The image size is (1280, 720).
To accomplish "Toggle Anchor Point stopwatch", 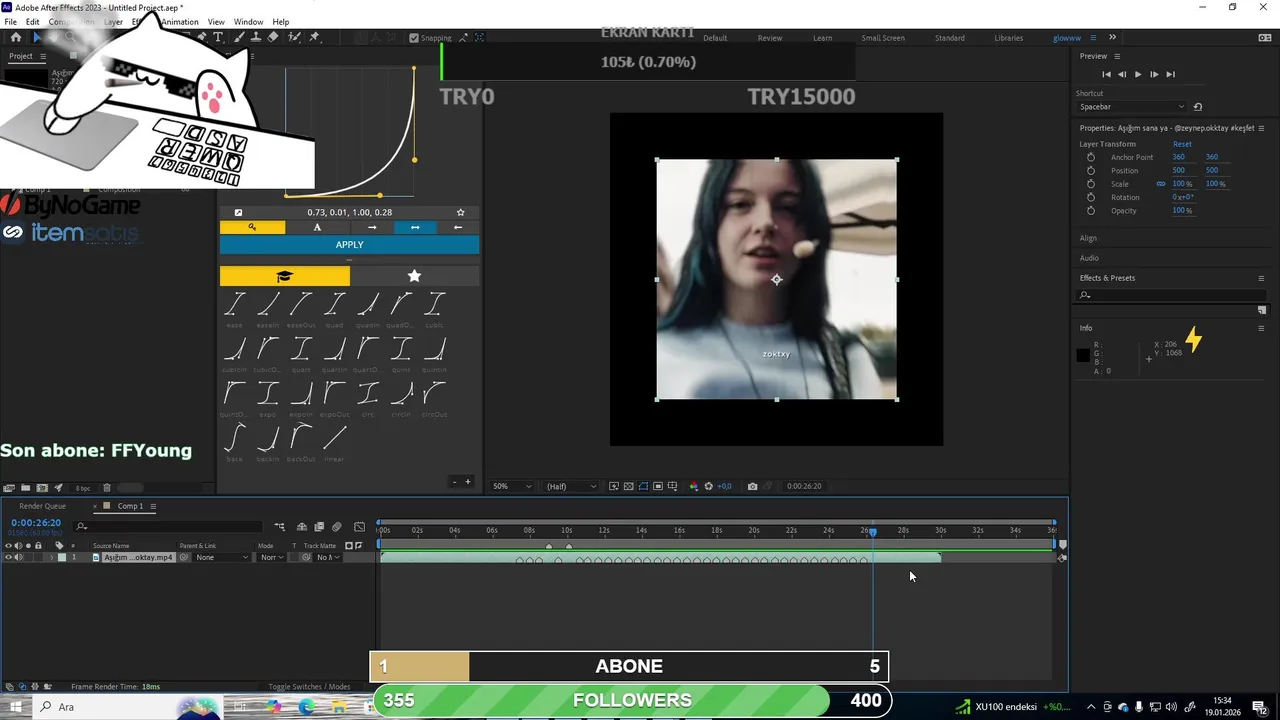I will point(1090,157).
